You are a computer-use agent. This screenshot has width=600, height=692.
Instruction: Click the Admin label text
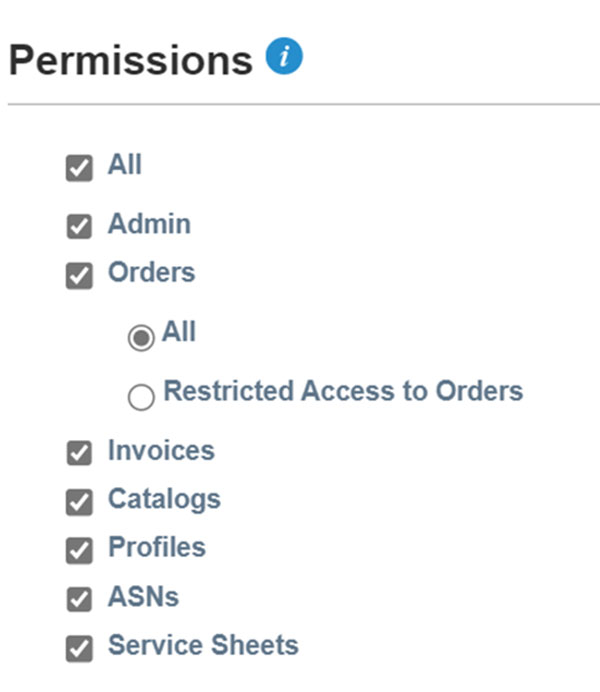click(149, 224)
